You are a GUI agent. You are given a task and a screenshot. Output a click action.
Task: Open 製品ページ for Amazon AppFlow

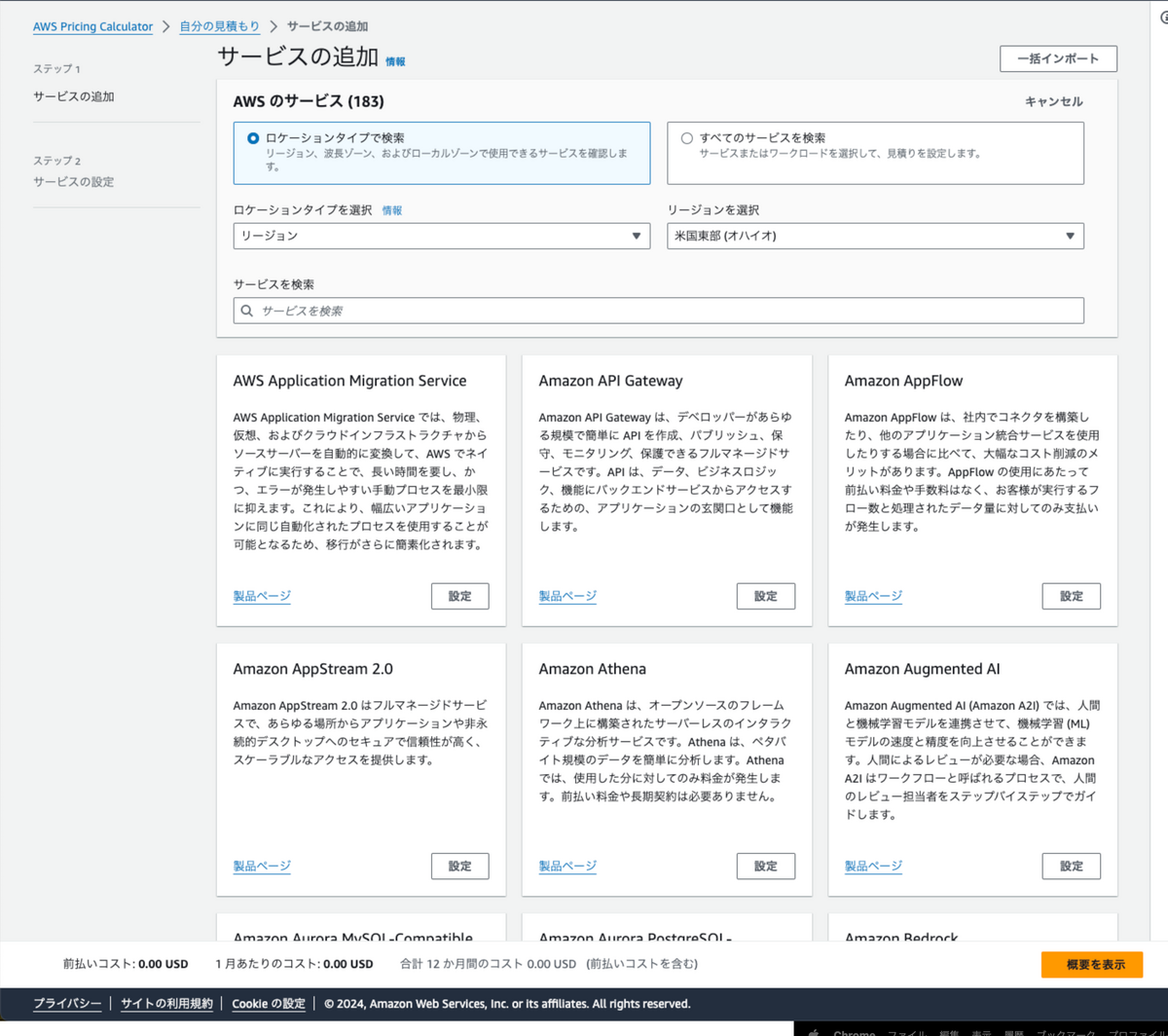(x=873, y=596)
